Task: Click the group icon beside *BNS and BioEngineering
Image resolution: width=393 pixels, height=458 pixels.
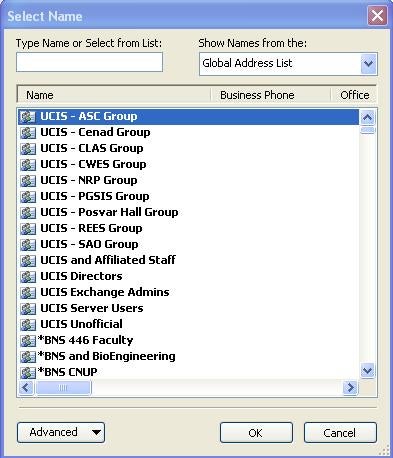Action: pos(28,357)
